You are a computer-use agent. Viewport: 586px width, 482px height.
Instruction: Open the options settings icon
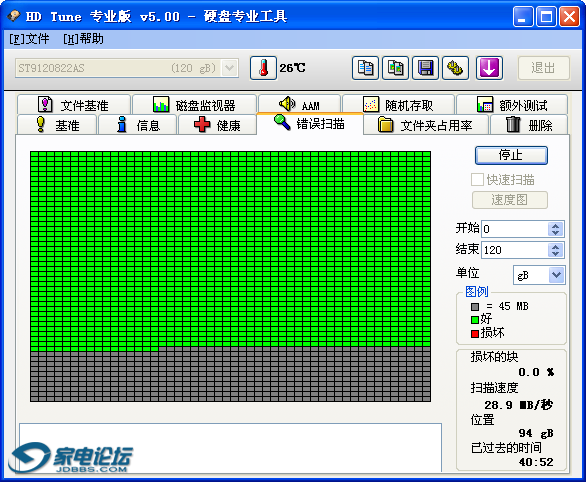(455, 68)
